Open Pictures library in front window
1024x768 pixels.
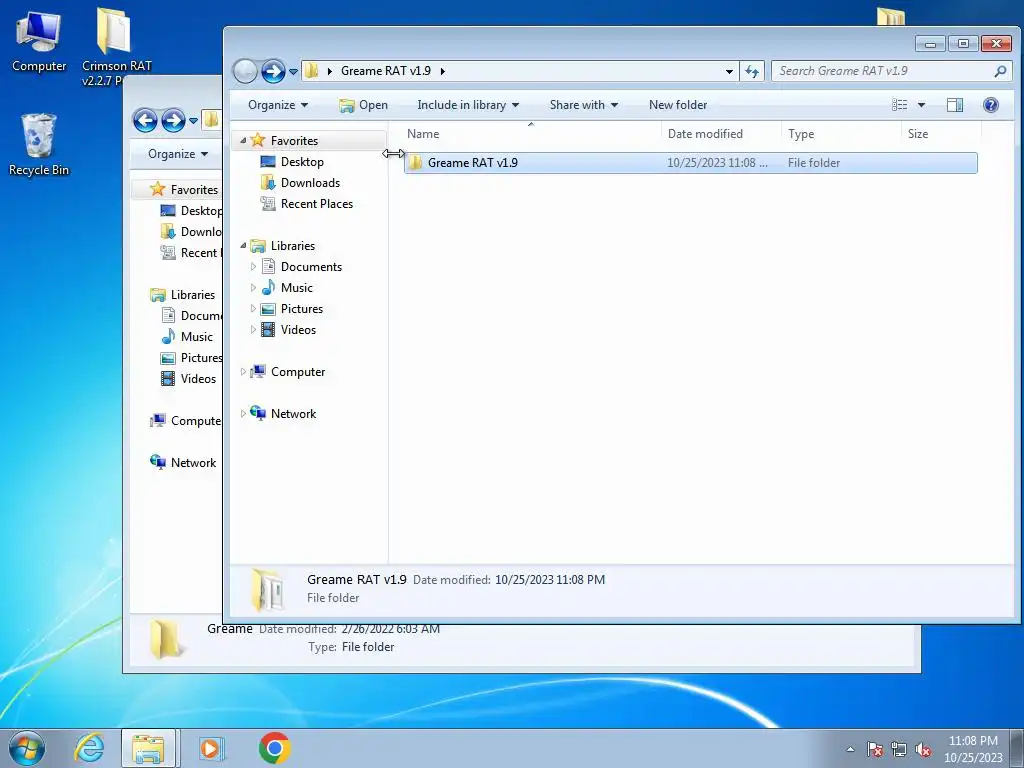pyautogui.click(x=302, y=308)
